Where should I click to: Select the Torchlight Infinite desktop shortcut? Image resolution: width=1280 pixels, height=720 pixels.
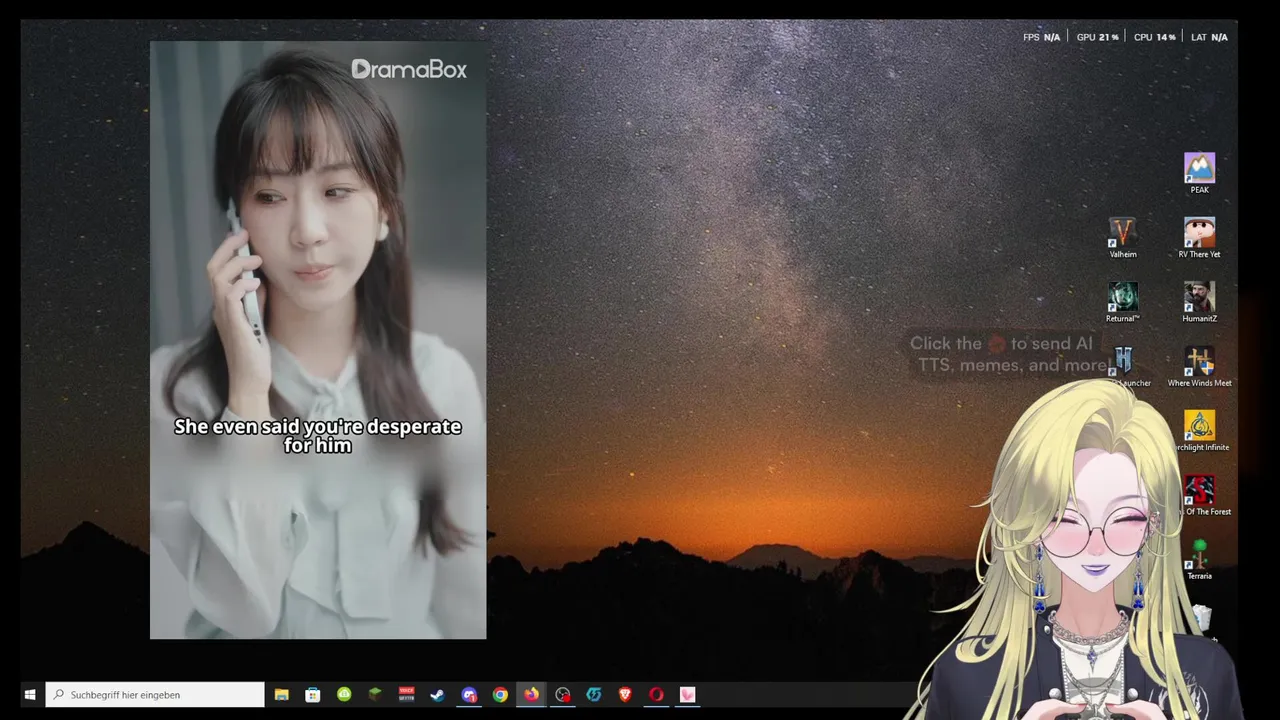tap(1199, 431)
